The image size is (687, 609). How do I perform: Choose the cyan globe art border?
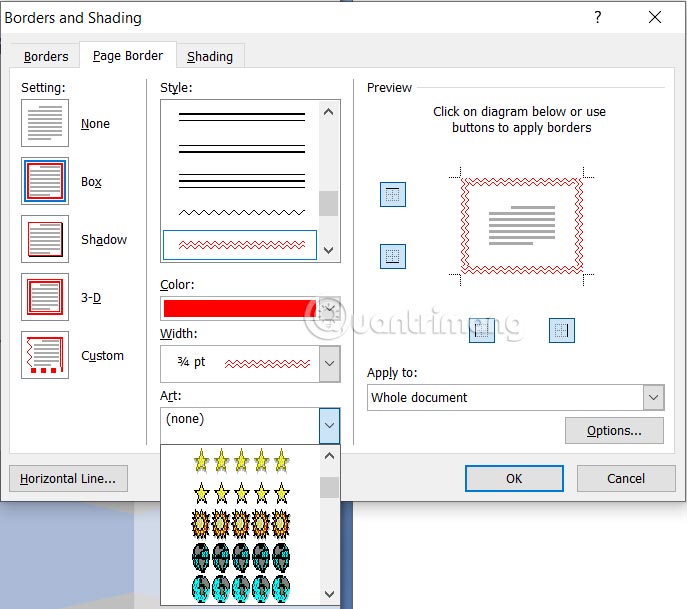(x=240, y=587)
